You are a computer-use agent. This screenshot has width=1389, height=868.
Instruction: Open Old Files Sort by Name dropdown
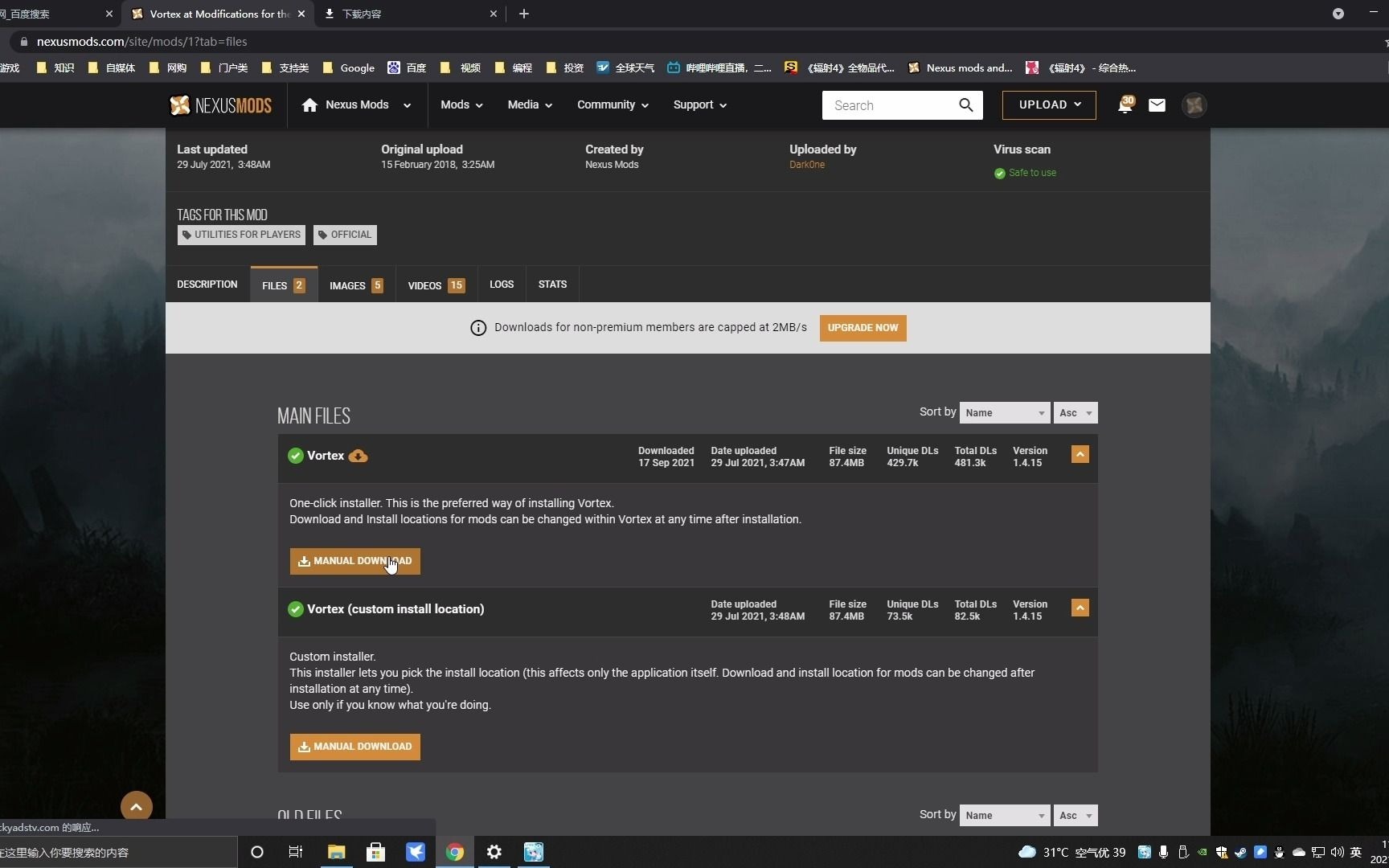[1005, 816]
